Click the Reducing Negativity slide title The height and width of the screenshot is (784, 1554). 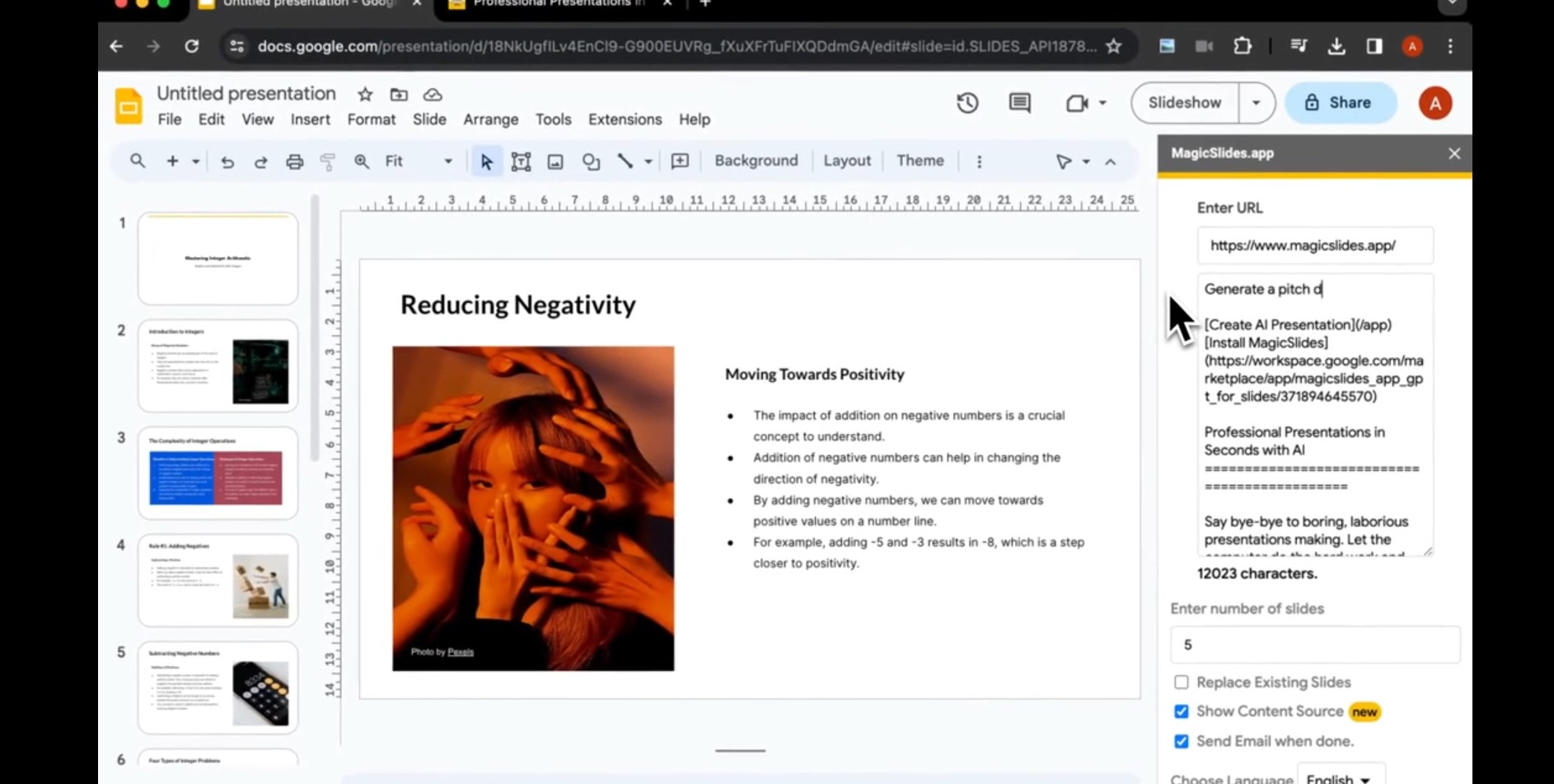pos(518,305)
